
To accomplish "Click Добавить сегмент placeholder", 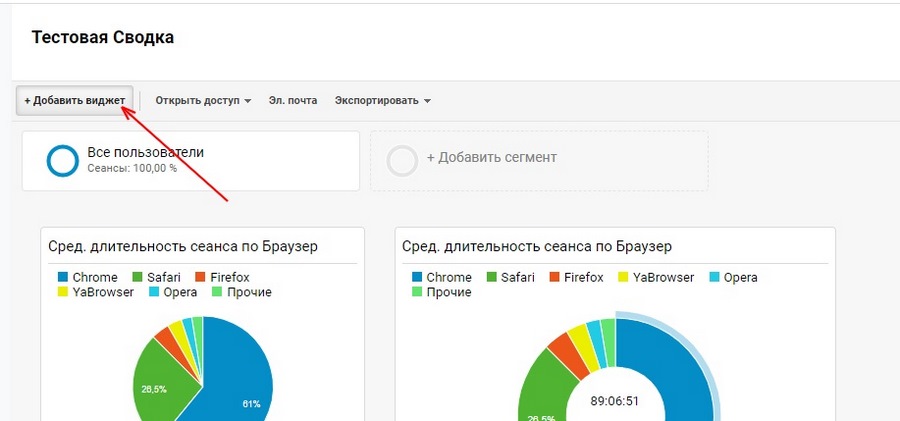I will [539, 161].
